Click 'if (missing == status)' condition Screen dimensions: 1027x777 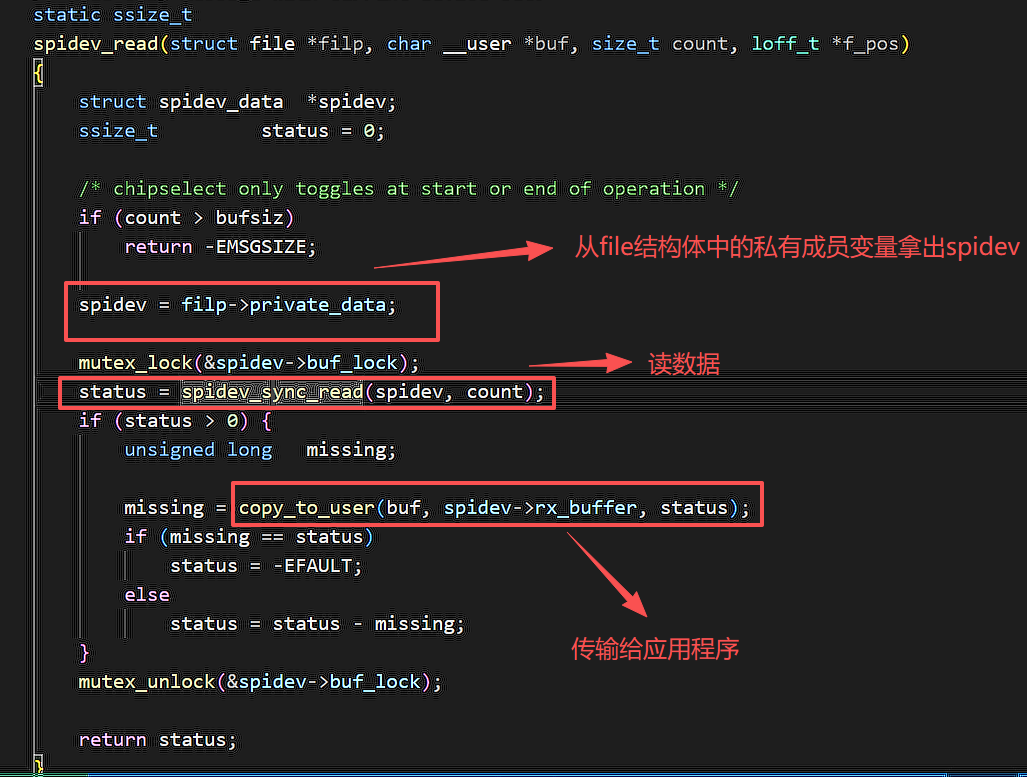pos(249,537)
